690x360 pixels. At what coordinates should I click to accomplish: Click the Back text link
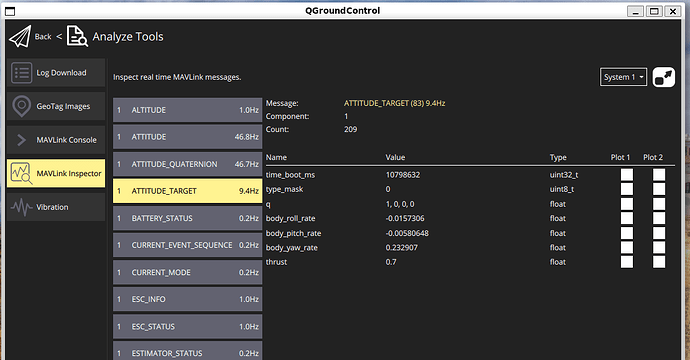pos(43,37)
